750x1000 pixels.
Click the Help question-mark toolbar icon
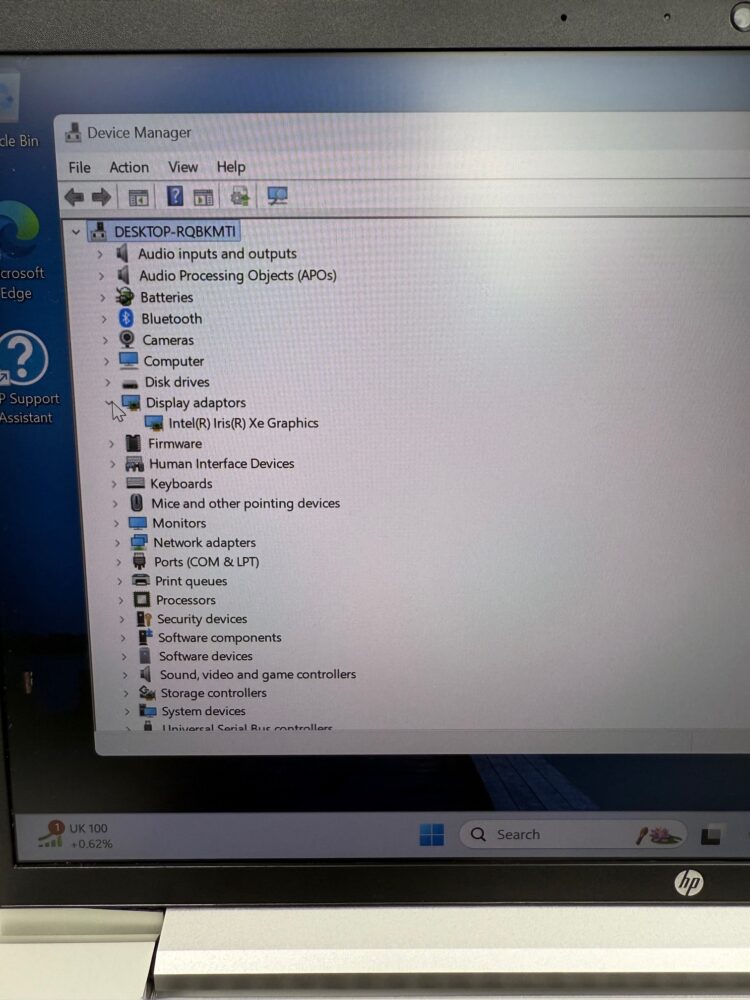click(x=175, y=196)
